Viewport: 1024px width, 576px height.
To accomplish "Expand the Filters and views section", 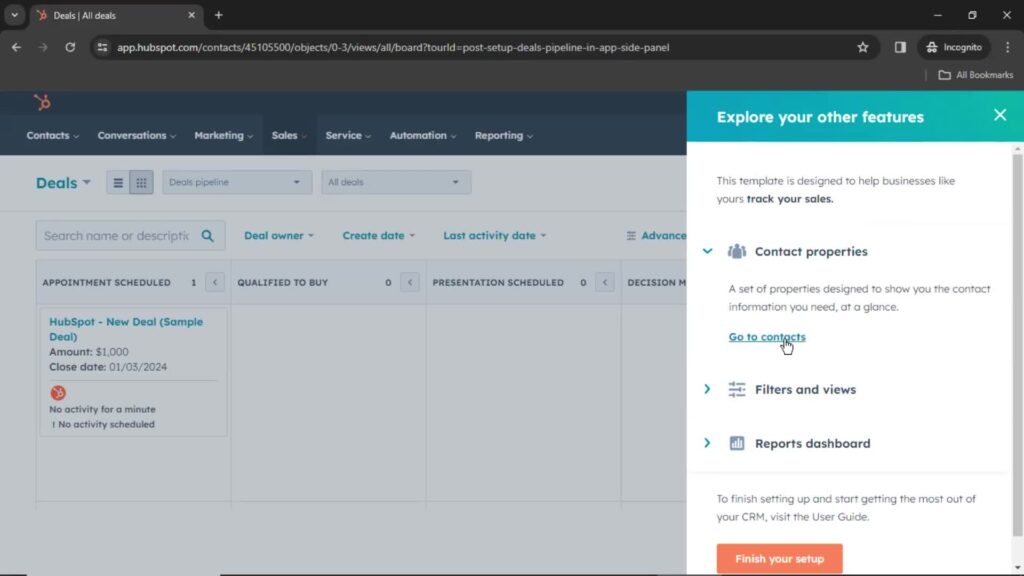I will [707, 389].
